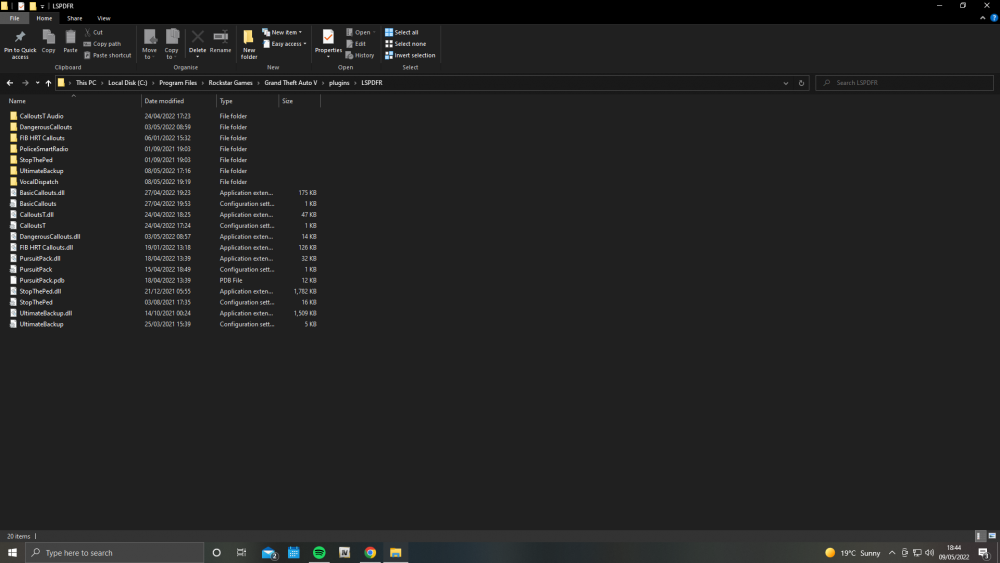Viewport: 1000px width, 563px height.
Task: Select the UltimateBackup.dll file
Action: point(46,313)
